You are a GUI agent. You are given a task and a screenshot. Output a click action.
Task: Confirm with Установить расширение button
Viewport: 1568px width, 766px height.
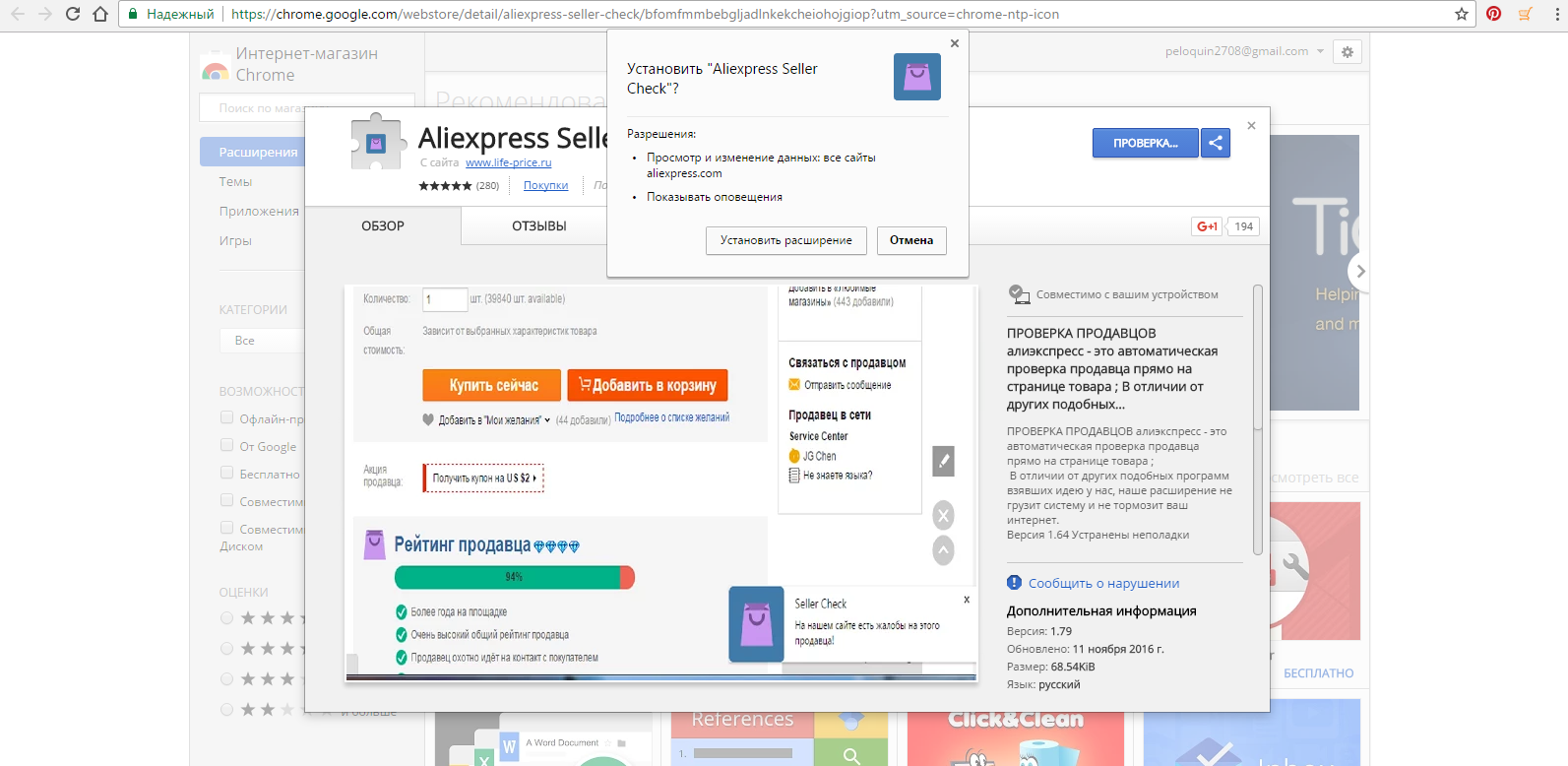pos(786,240)
